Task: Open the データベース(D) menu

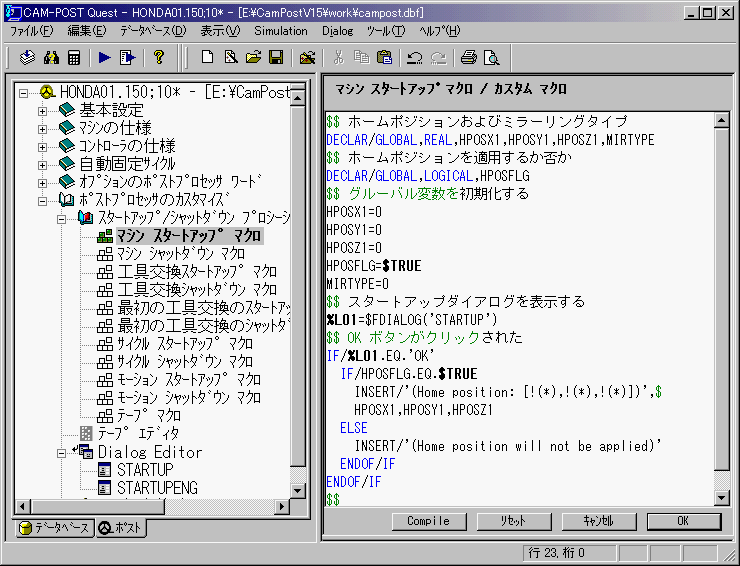Action: (x=153, y=31)
